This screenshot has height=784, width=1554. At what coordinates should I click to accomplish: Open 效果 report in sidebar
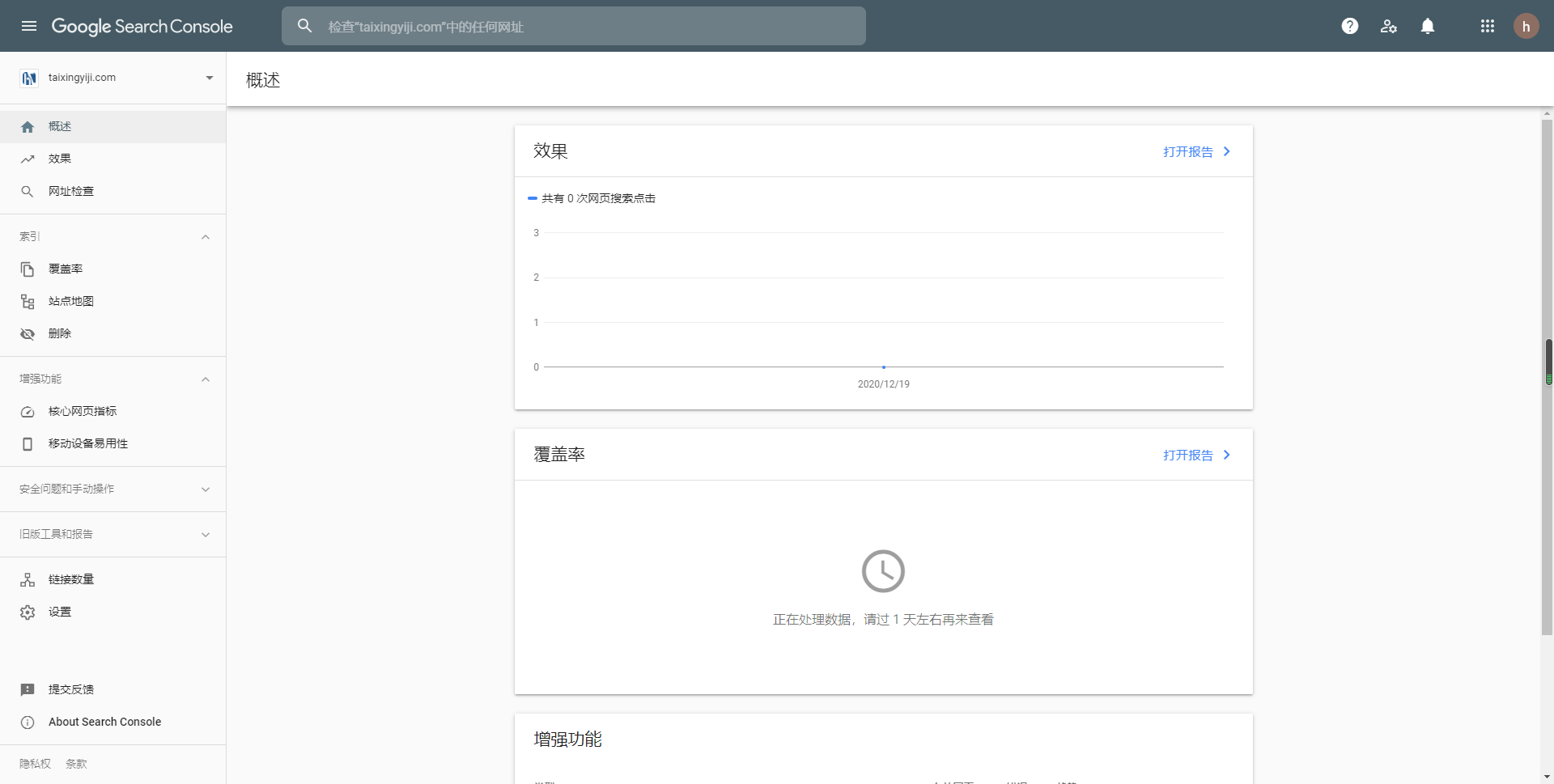pos(113,159)
